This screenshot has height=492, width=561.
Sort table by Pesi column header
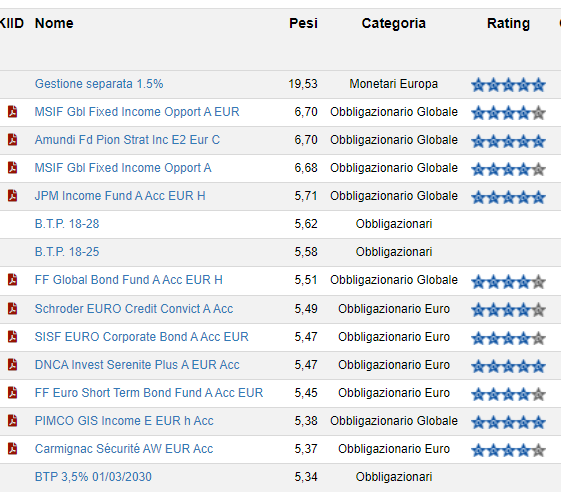303,23
